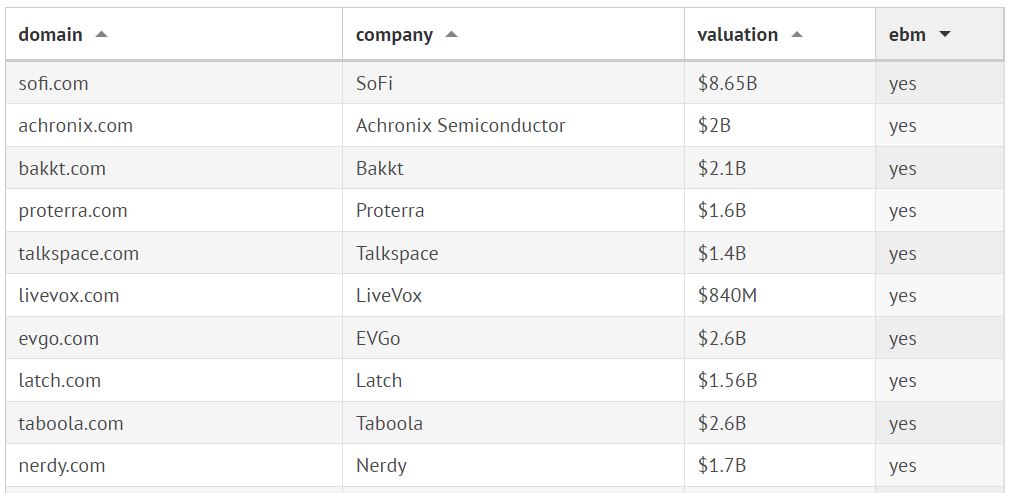This screenshot has width=1009, height=493.
Task: Sort table by the valuation column header
Action: coord(737,35)
